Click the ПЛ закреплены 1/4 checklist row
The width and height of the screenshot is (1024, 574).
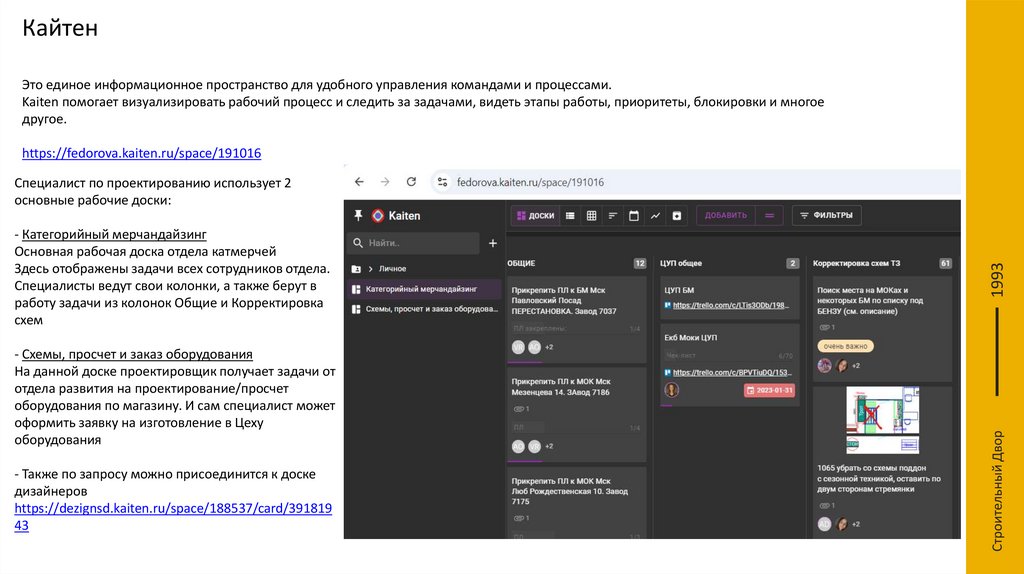[576, 329]
